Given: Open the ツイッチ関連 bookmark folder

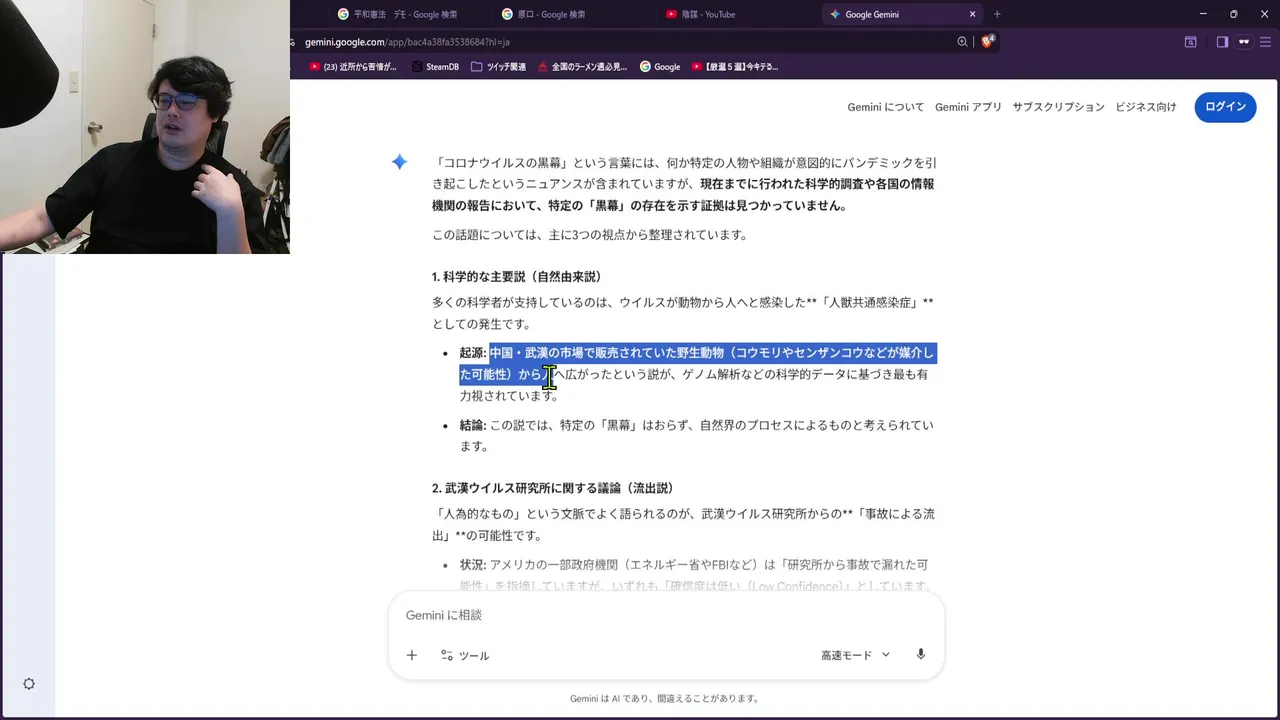Looking at the screenshot, I should point(498,67).
